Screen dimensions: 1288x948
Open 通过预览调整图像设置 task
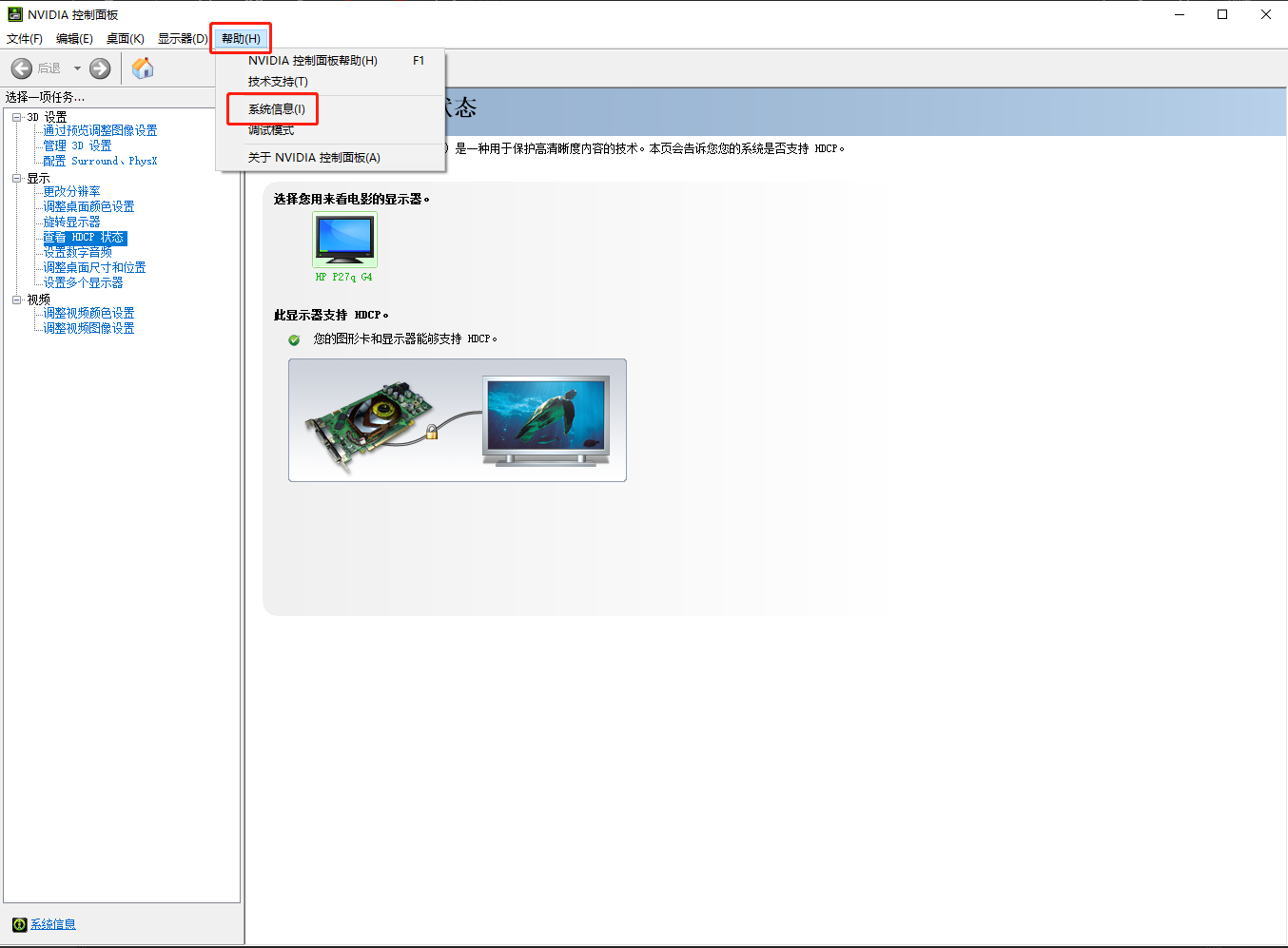tap(100, 131)
